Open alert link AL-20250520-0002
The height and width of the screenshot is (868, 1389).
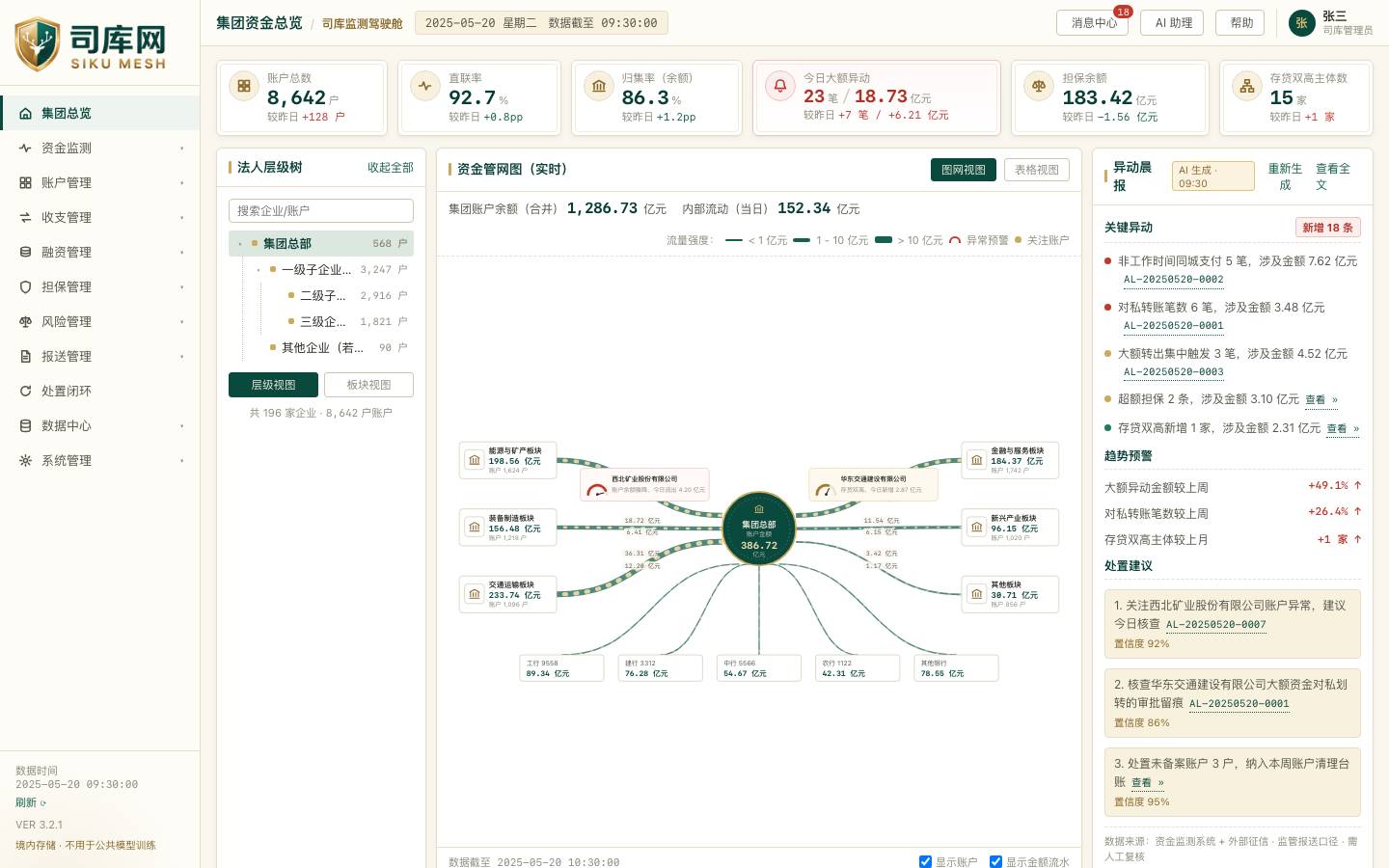1174,280
